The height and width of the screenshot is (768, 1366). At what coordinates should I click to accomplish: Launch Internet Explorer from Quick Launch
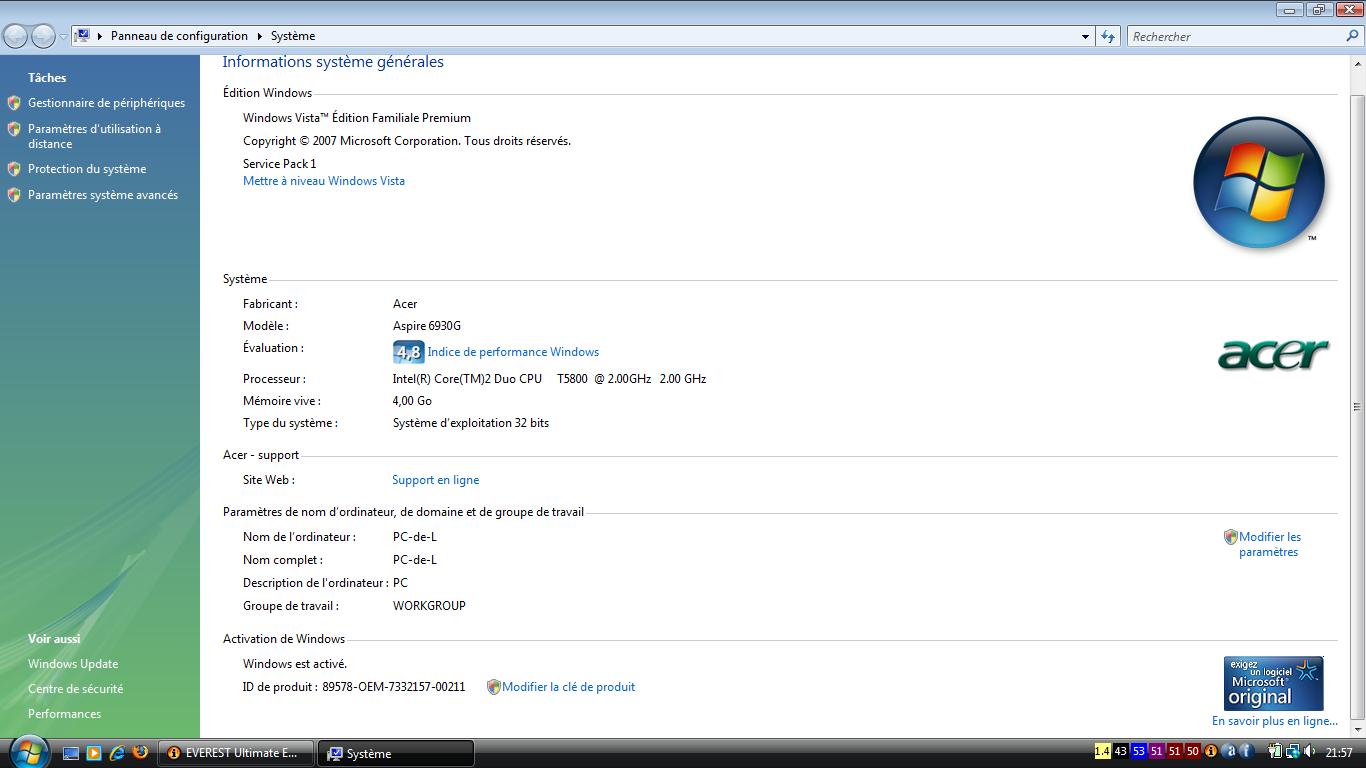(117, 753)
